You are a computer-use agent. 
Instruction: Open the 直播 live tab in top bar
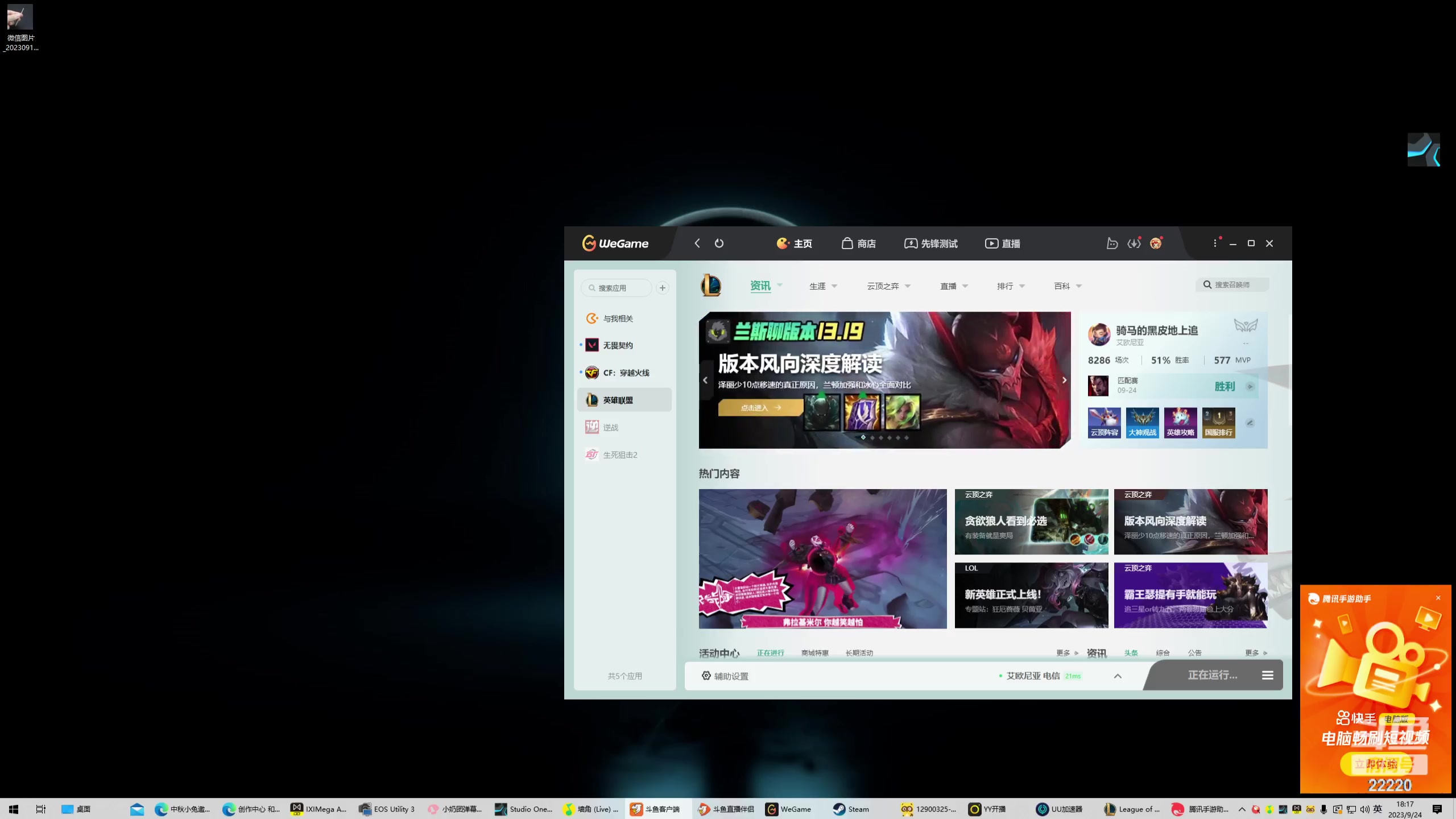pos(1003,243)
